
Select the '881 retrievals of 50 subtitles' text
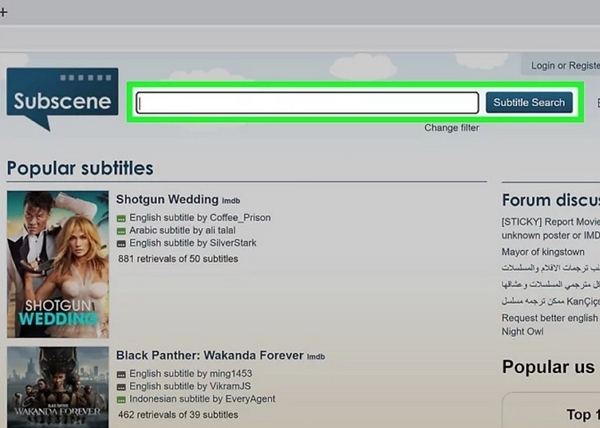pos(178,259)
